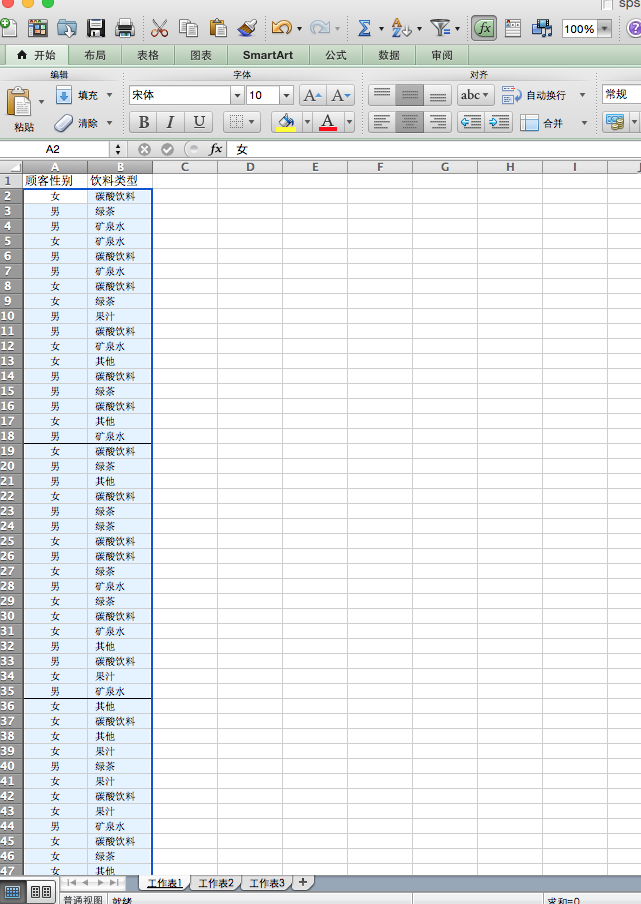The width and height of the screenshot is (641, 904).
Task: Toggle Underline formatting button
Action: (x=199, y=122)
